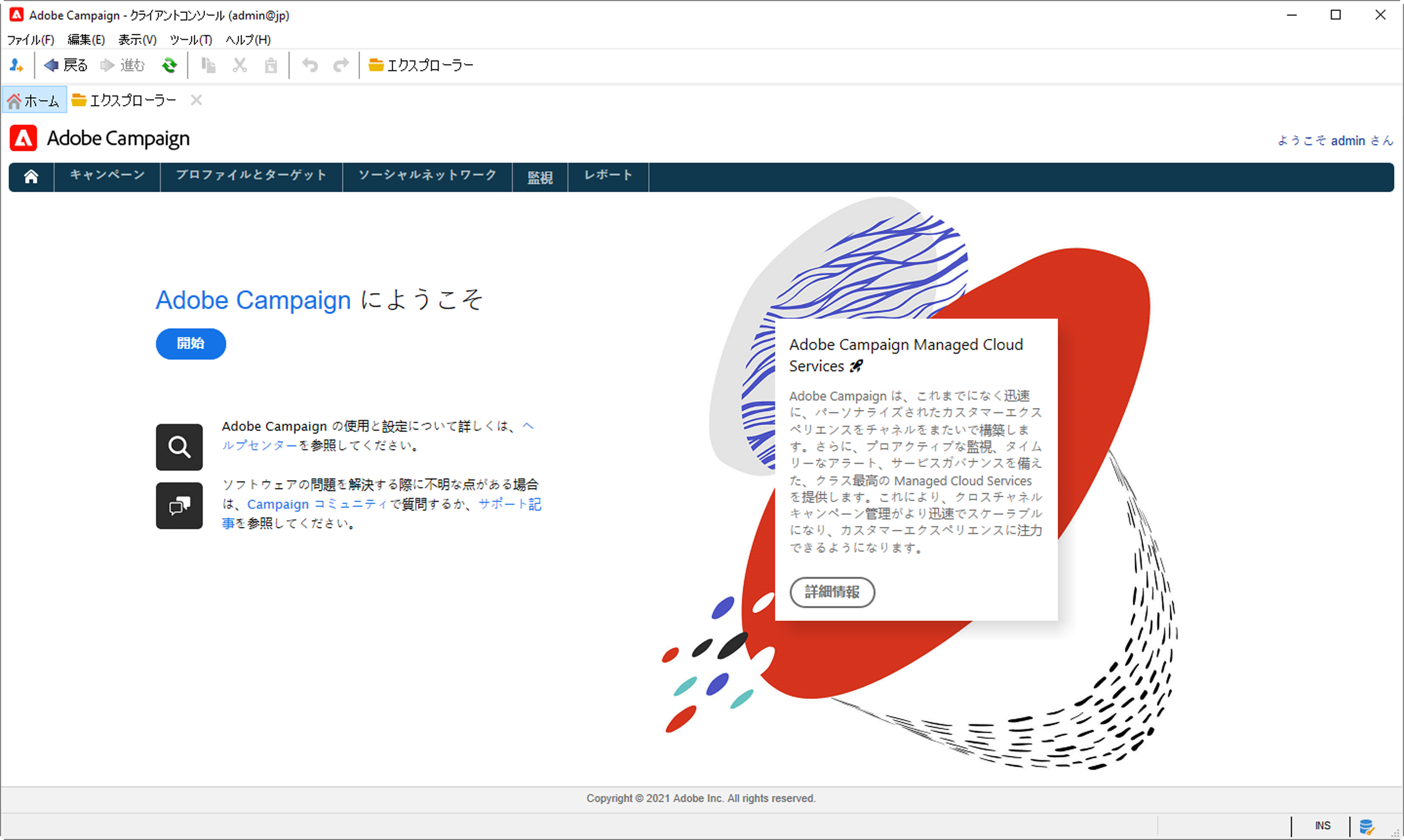Click the Adobe Campaign logo icon
This screenshot has height=840, width=1404.
(x=23, y=138)
